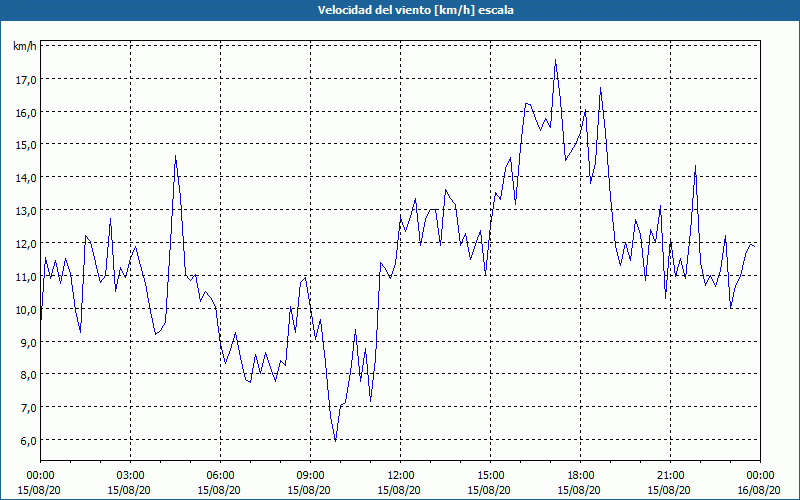Viewport: 800px width, 500px height.
Task: Click the 14,0 y-axis value
Action: point(27,178)
